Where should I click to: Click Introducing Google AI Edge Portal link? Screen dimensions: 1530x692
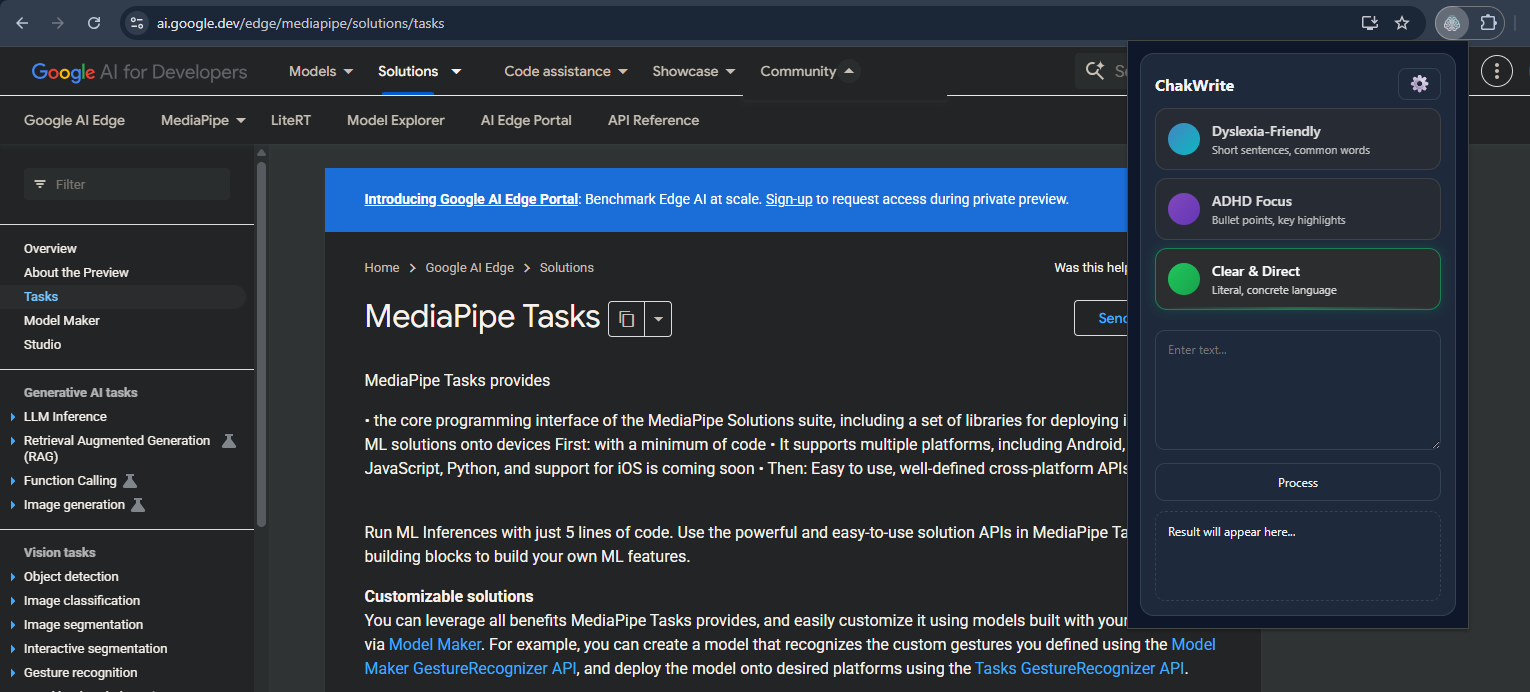point(471,199)
